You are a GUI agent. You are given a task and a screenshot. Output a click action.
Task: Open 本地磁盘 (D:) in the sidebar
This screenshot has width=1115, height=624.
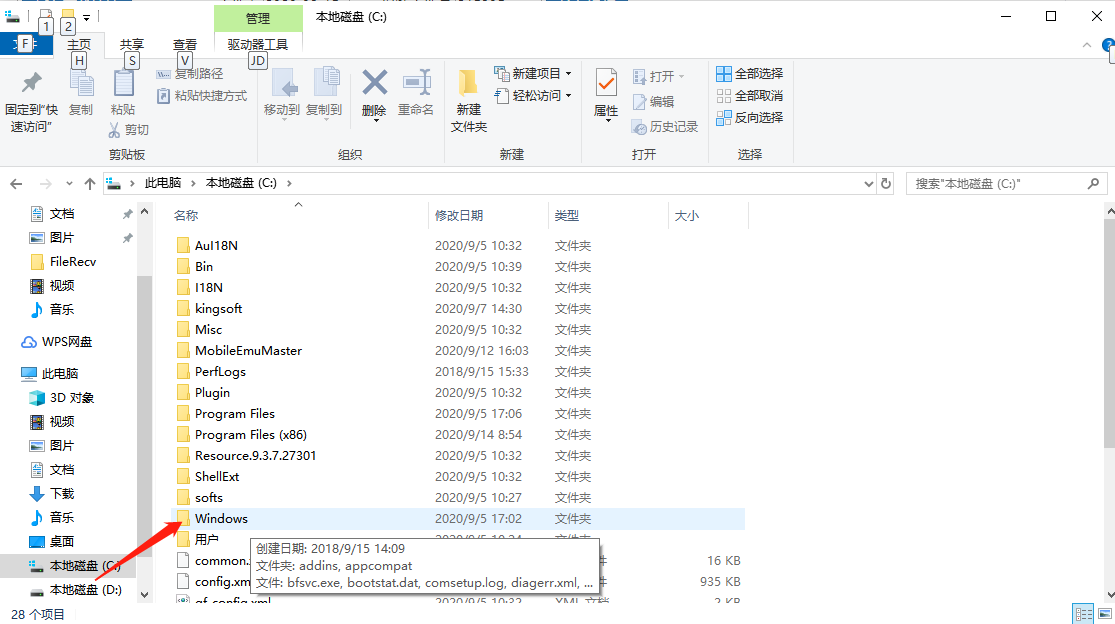84,589
